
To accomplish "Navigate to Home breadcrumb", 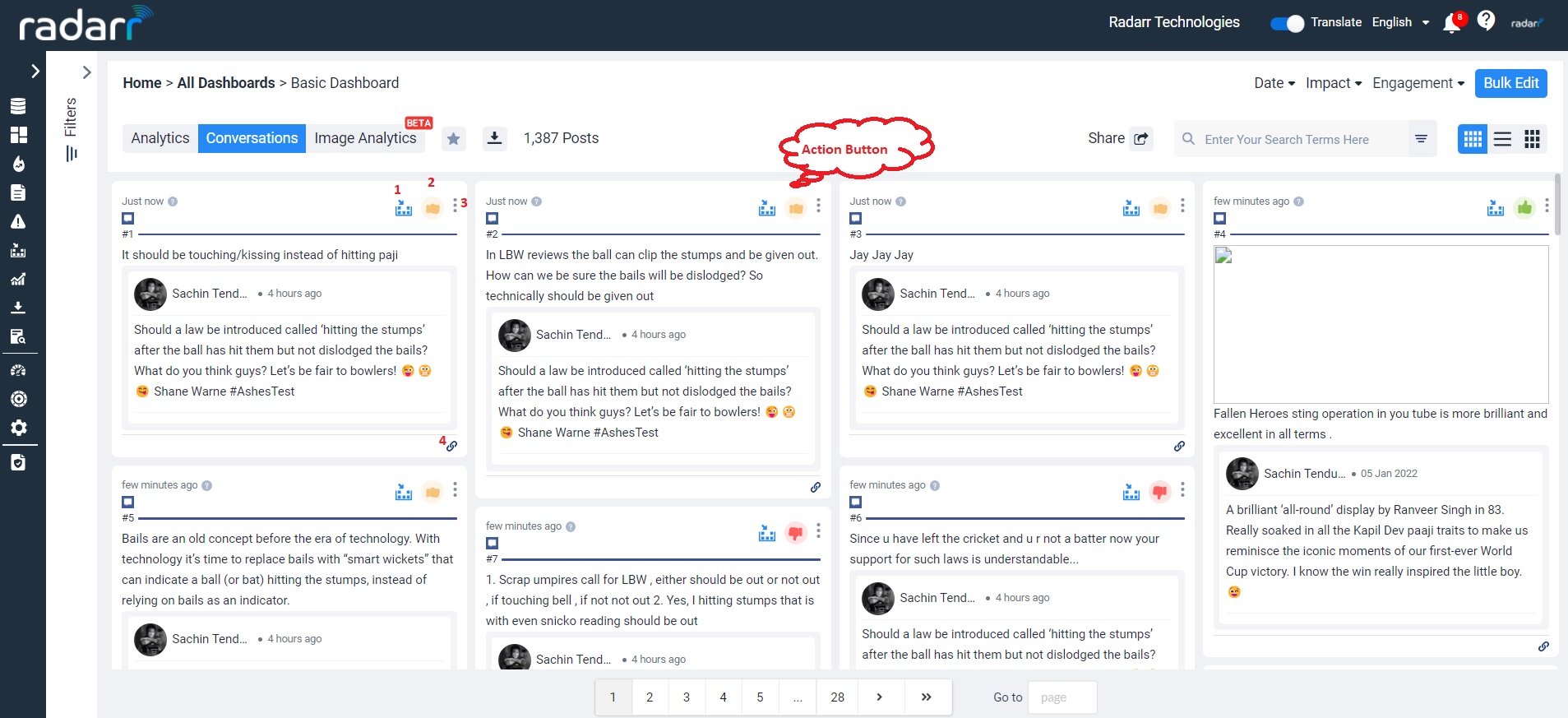I will [142, 83].
